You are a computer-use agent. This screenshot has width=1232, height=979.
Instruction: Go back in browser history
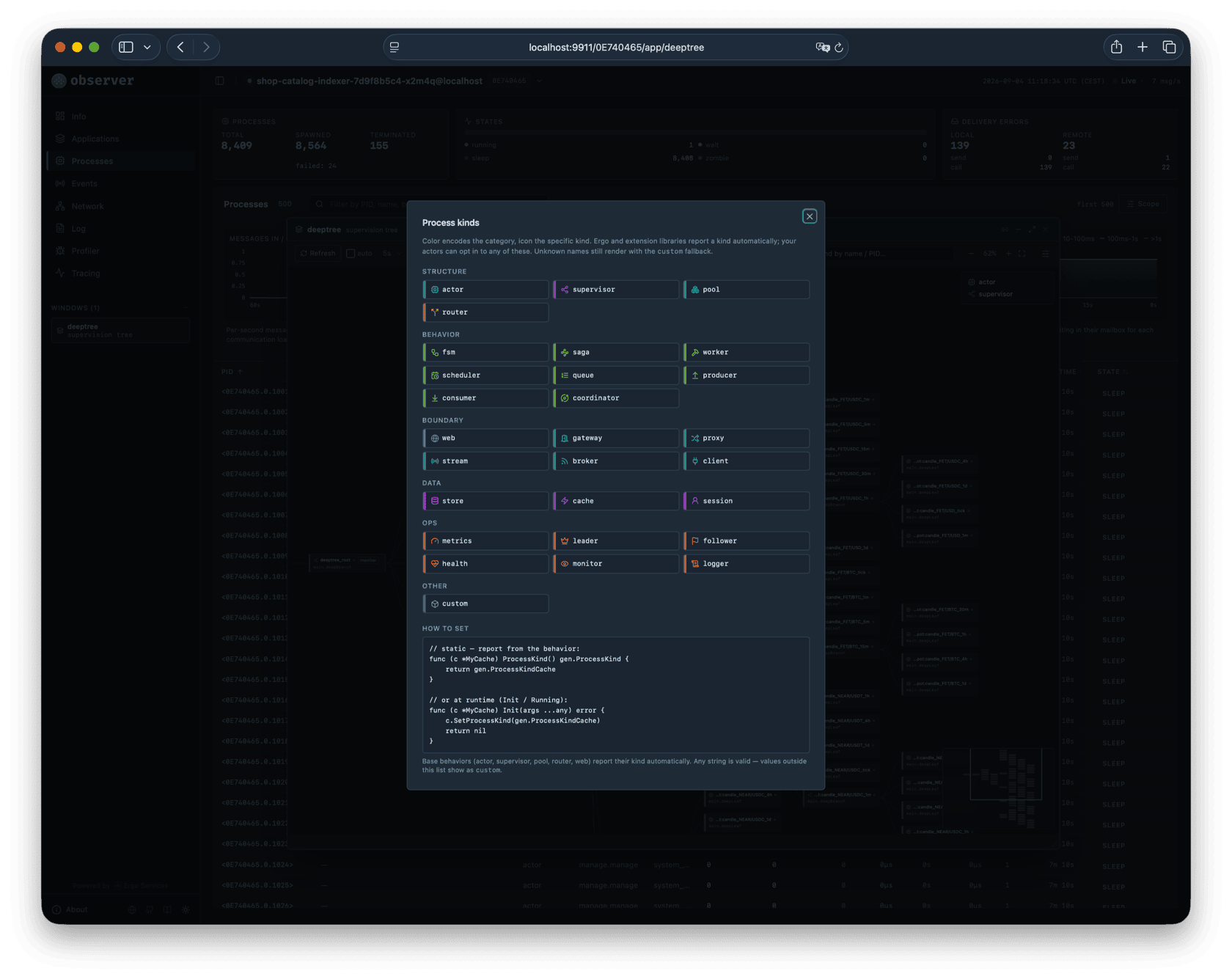180,48
